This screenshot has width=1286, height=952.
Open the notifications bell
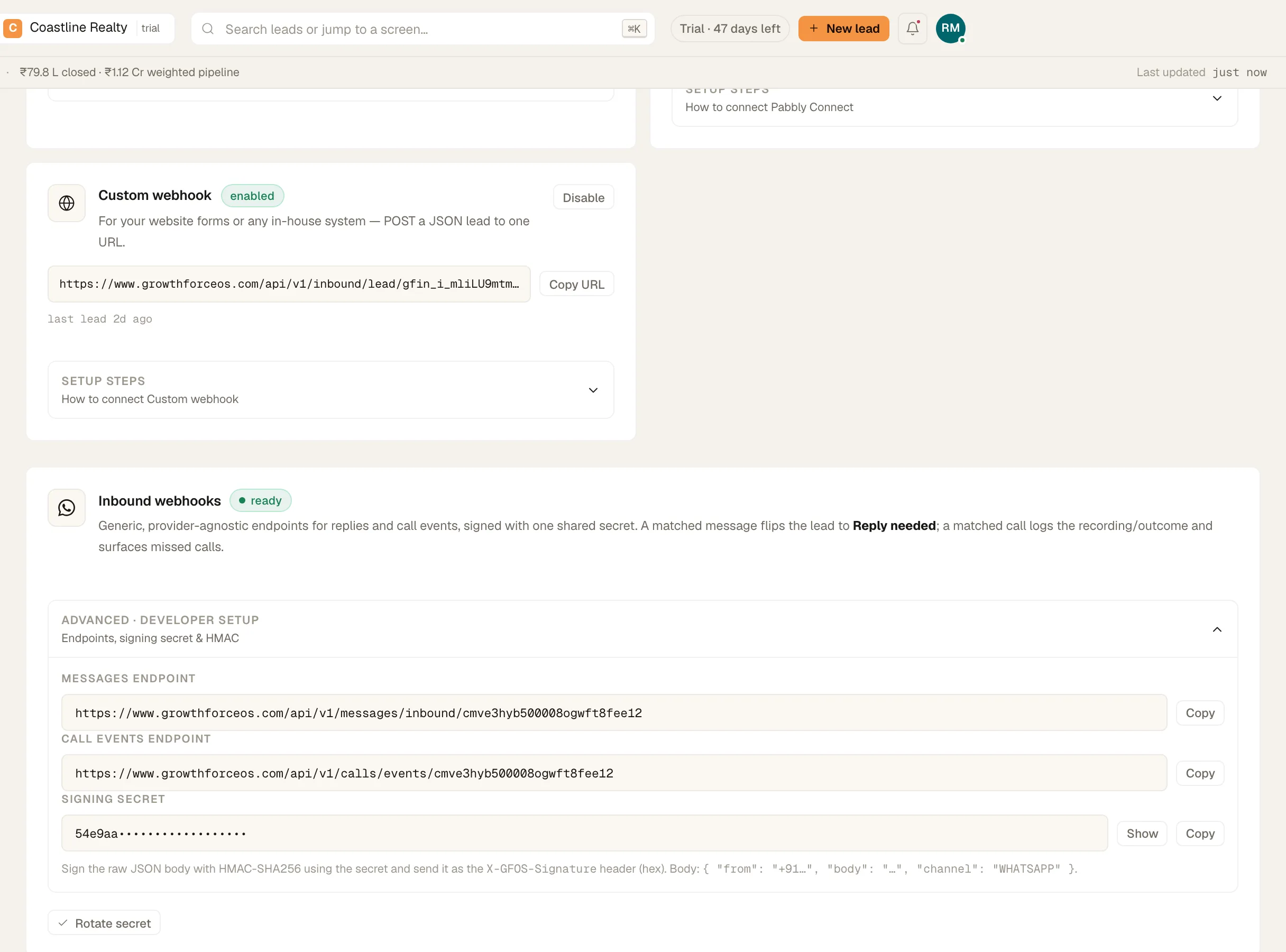point(912,28)
